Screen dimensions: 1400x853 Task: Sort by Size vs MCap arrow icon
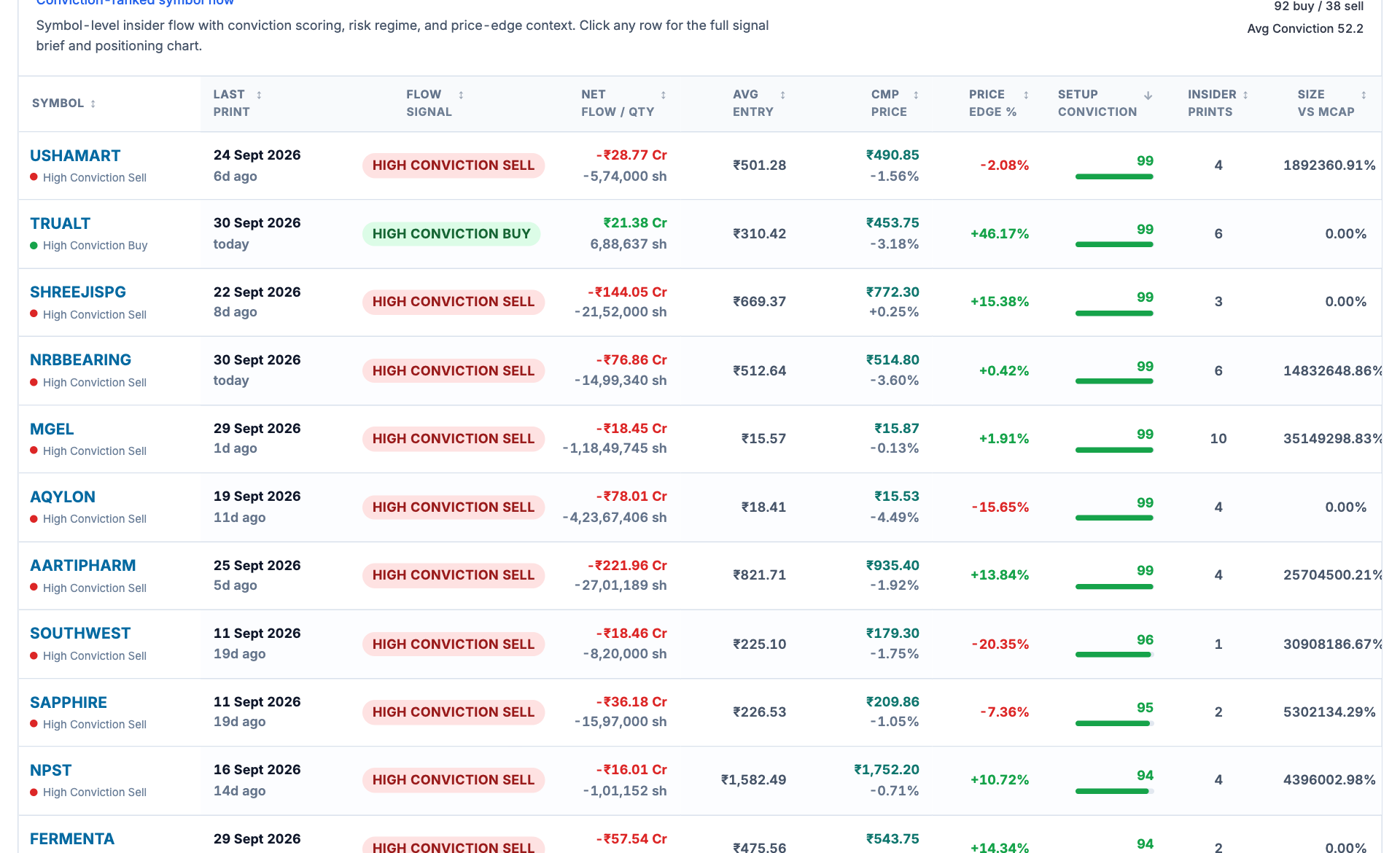coord(1364,95)
